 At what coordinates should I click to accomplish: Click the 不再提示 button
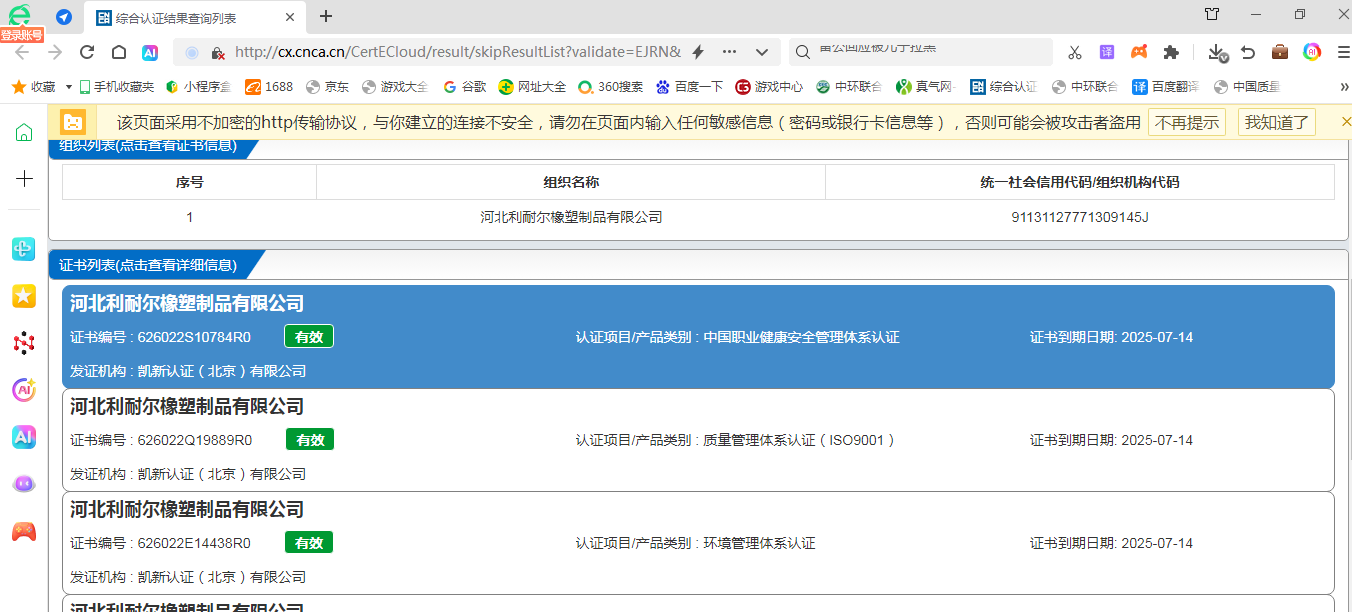(1188, 122)
